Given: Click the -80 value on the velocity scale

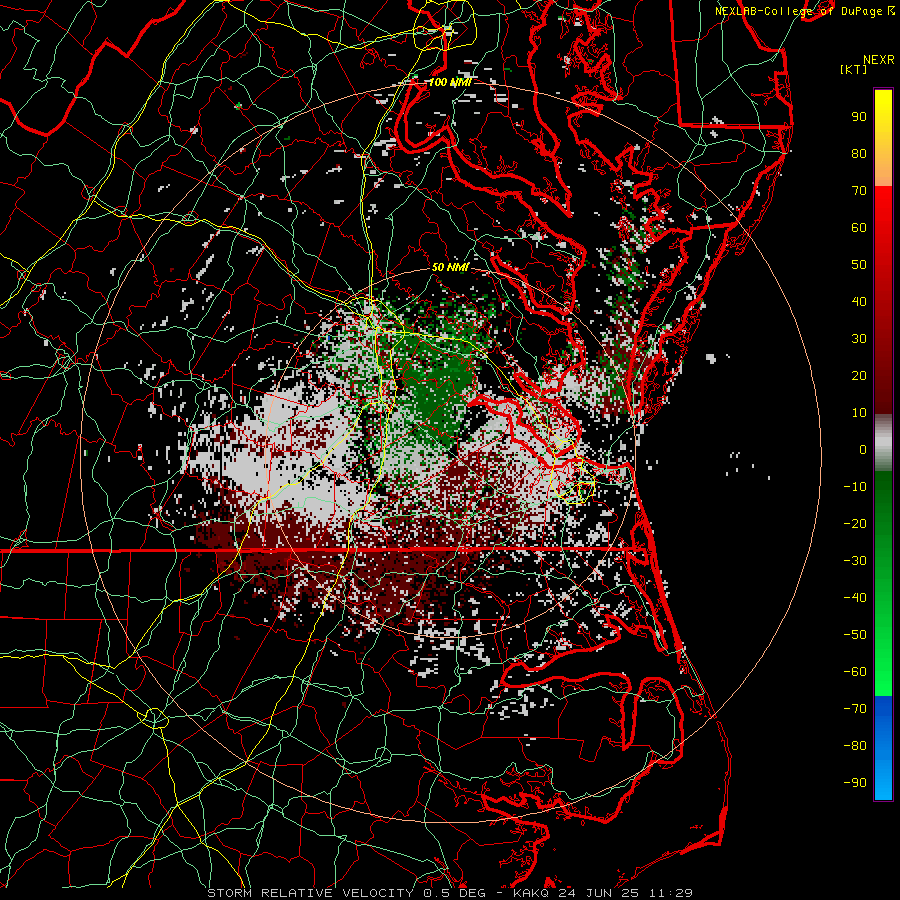Looking at the screenshot, I should point(855,746).
